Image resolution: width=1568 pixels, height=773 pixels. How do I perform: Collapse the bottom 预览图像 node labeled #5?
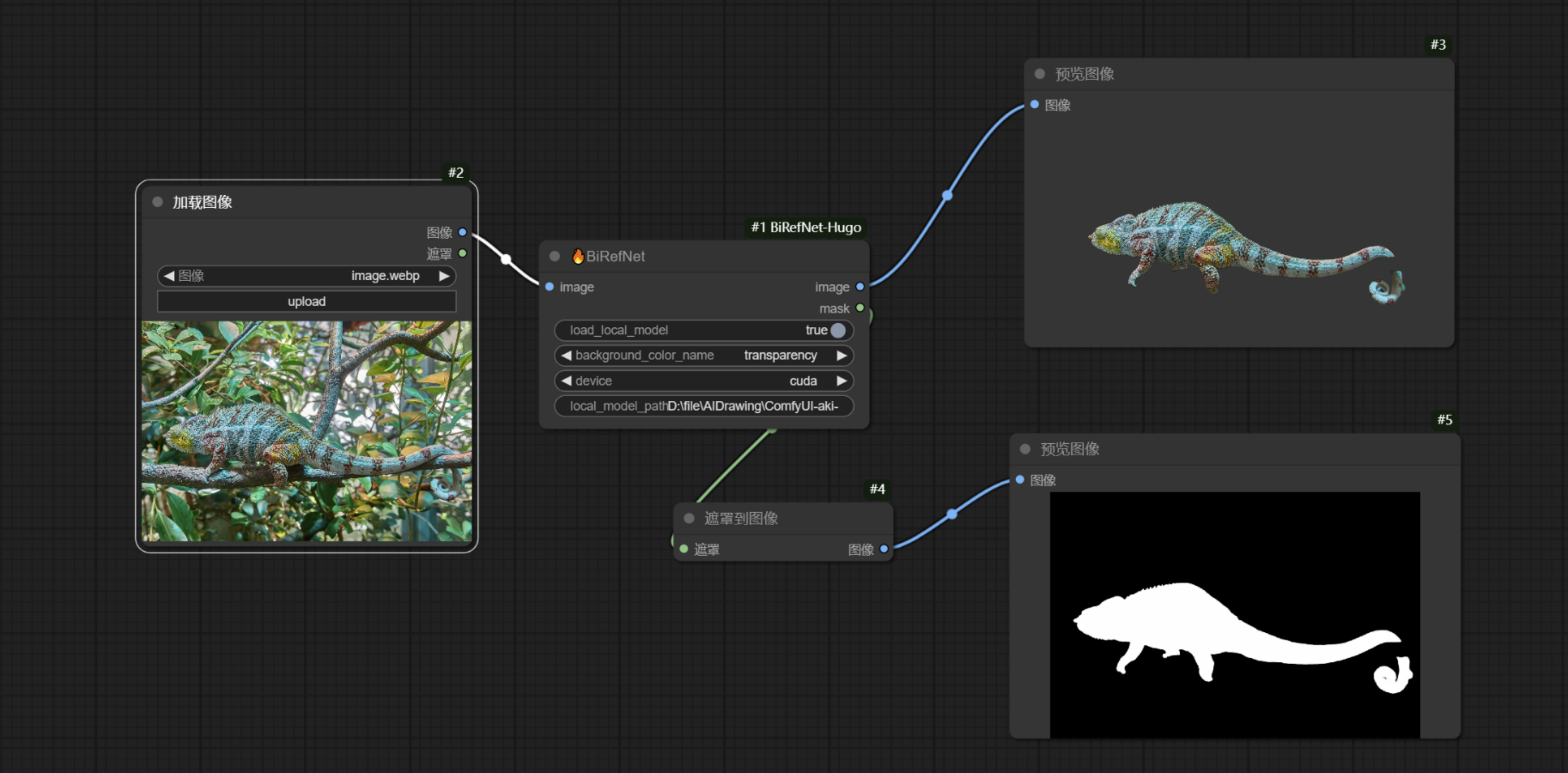click(x=1025, y=448)
